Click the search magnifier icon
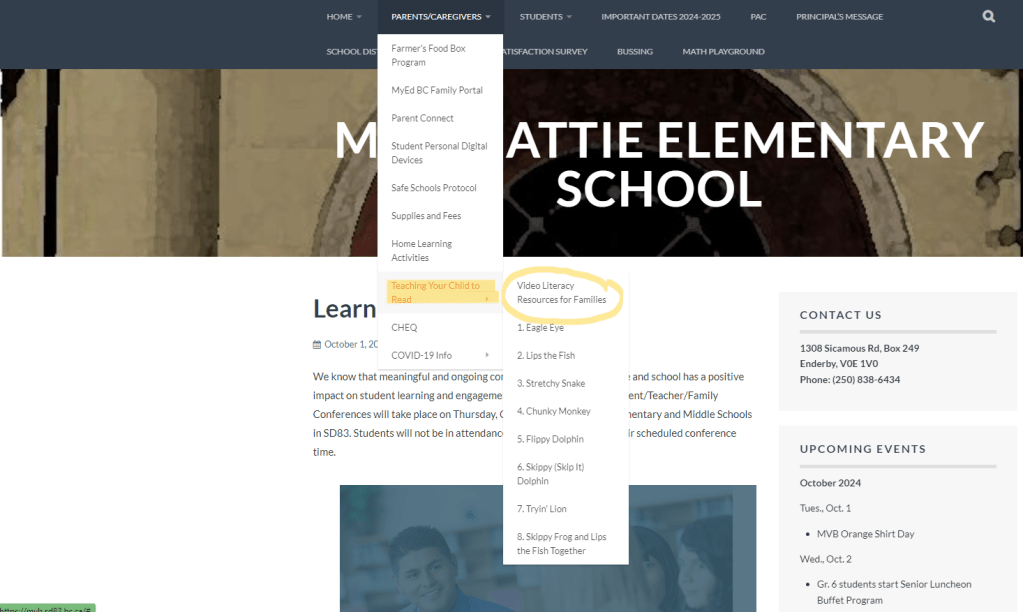This screenshot has height=612, width=1023. (x=988, y=17)
